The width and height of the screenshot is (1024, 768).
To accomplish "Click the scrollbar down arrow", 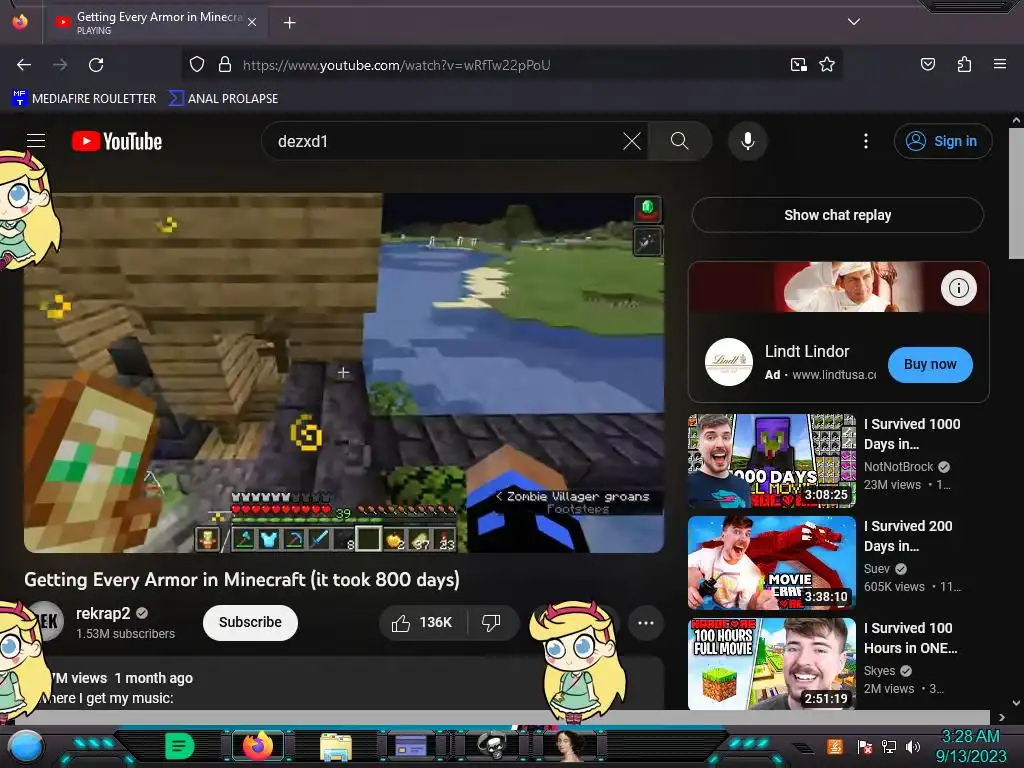I will pyautogui.click(x=1016, y=703).
